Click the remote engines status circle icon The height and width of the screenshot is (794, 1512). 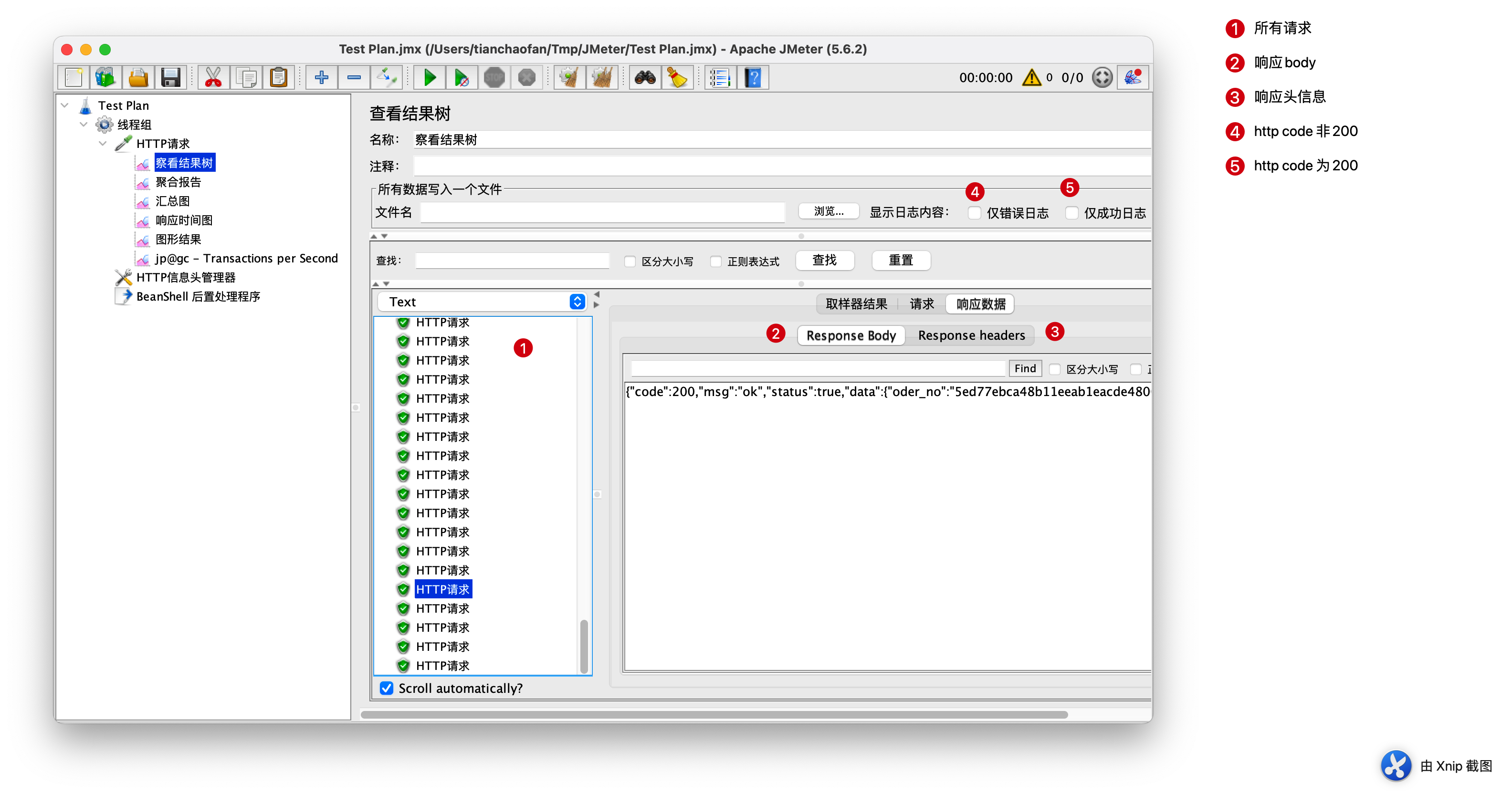pyautogui.click(x=1102, y=77)
